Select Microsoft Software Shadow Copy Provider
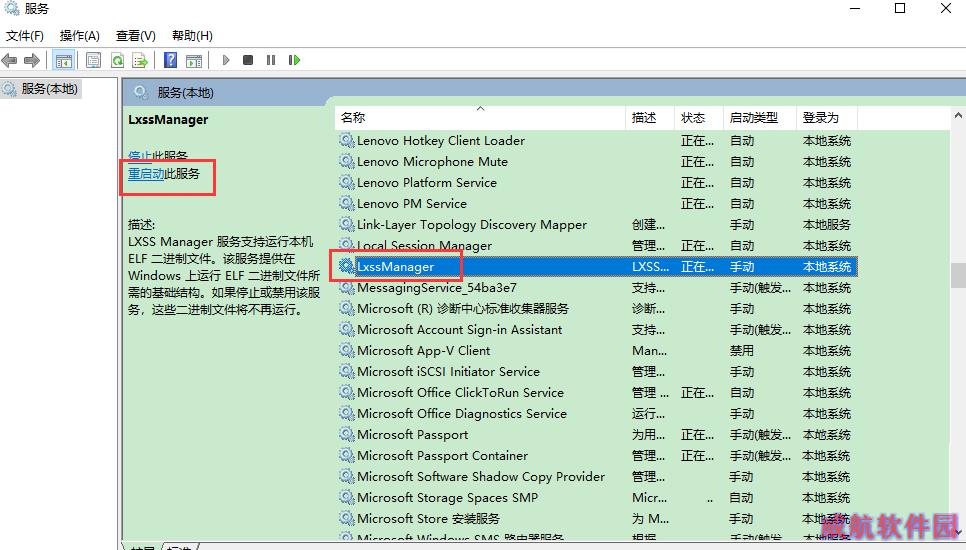966x550 pixels. click(x=481, y=477)
